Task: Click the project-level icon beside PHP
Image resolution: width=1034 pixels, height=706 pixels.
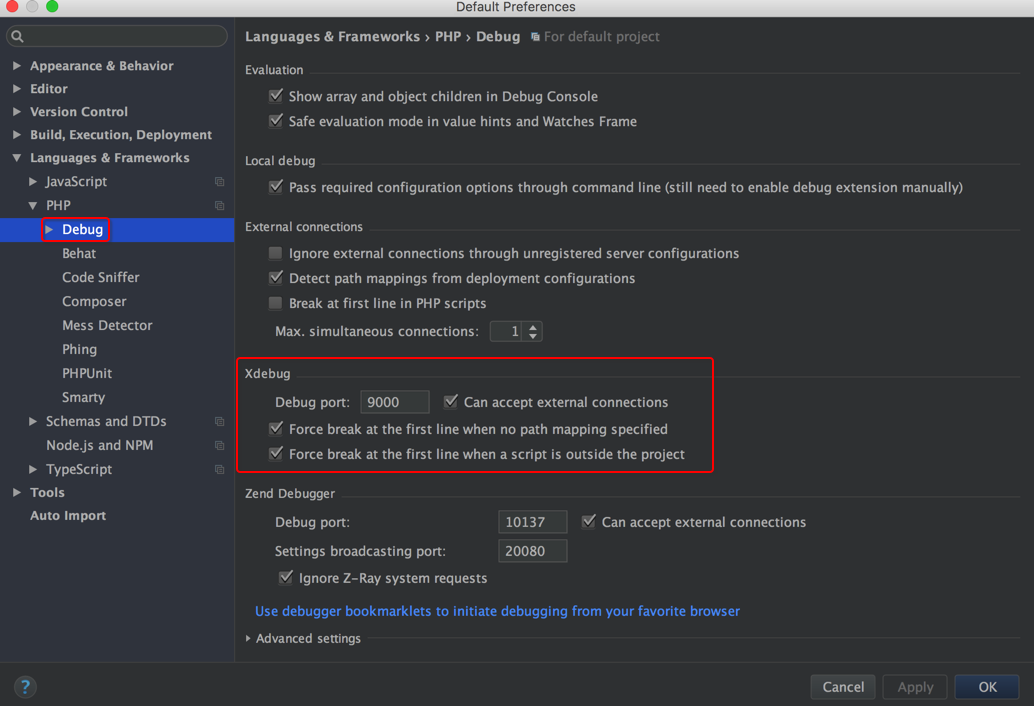Action: [x=219, y=206]
